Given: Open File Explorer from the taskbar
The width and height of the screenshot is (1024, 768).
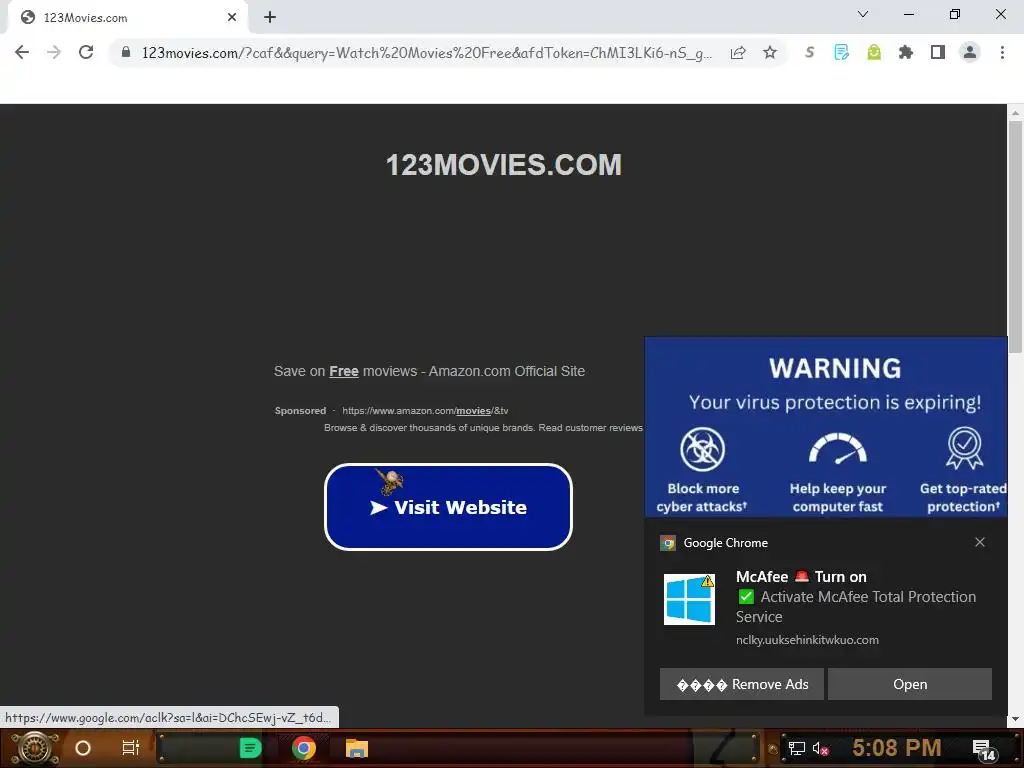Looking at the screenshot, I should (x=357, y=748).
